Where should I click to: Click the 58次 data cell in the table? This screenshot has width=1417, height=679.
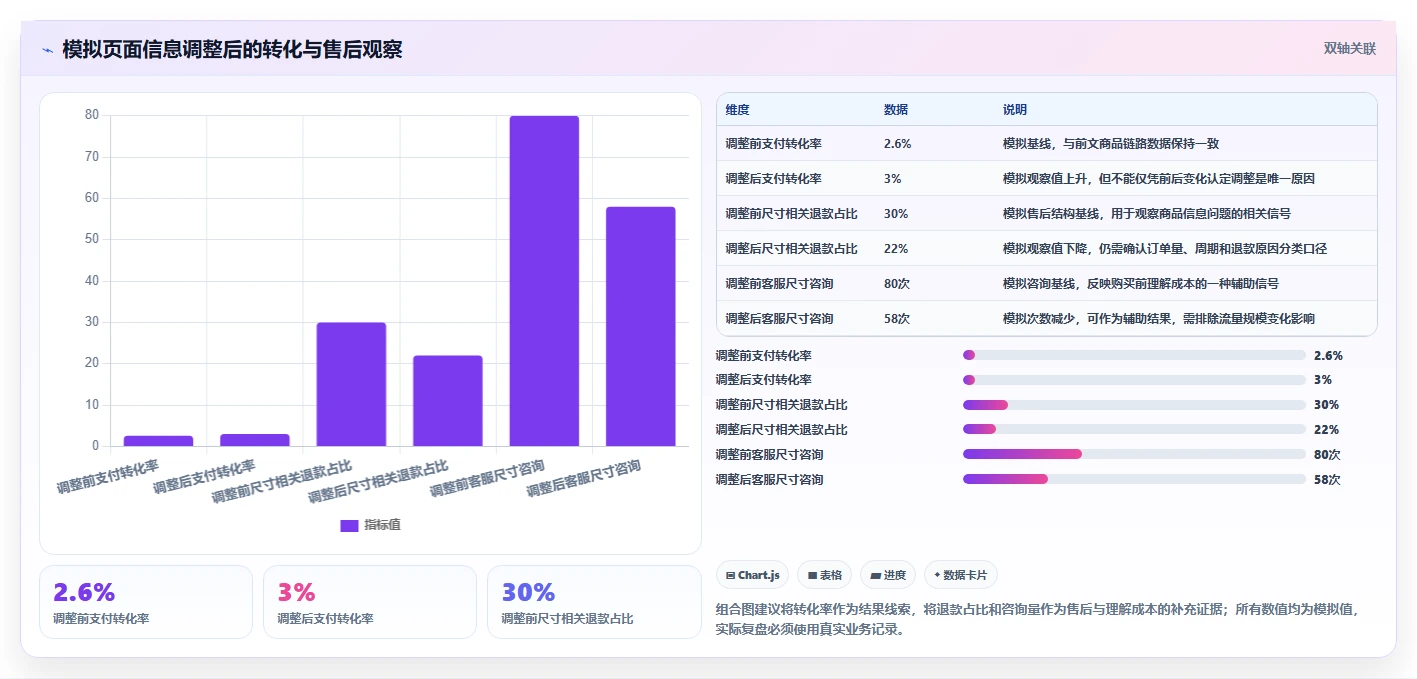pyautogui.click(x=897, y=319)
